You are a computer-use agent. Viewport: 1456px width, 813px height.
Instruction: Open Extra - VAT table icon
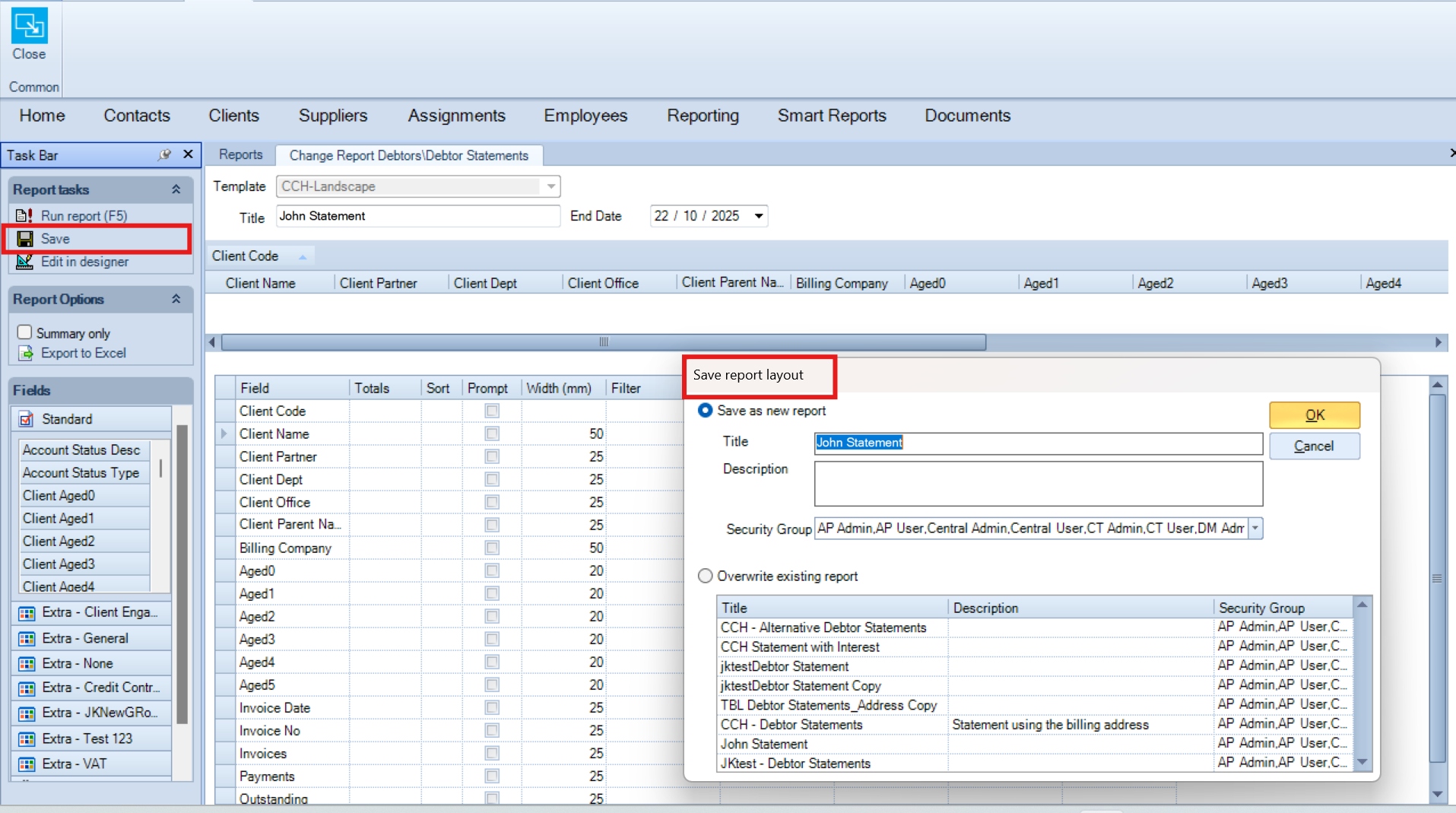click(x=27, y=764)
